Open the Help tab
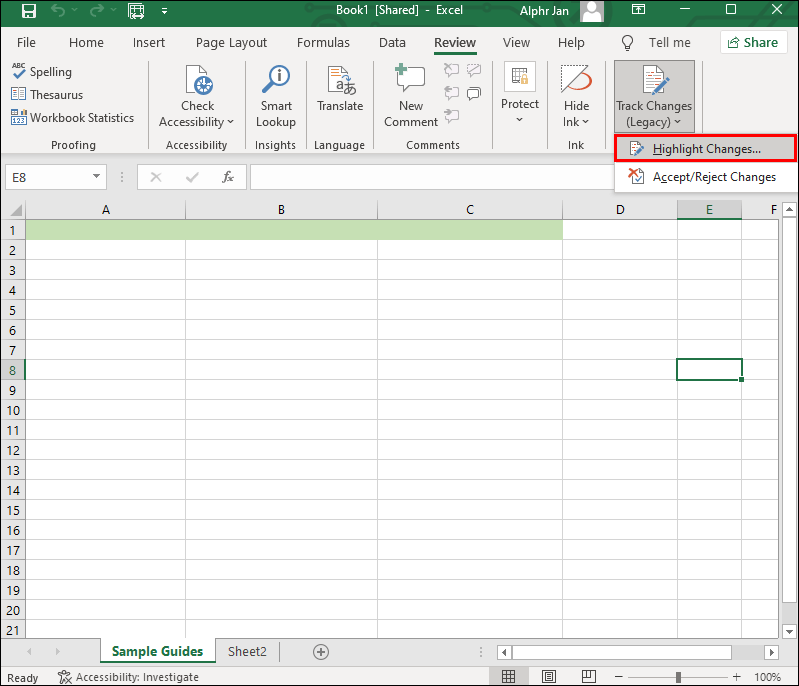The width and height of the screenshot is (799, 686). click(x=571, y=42)
